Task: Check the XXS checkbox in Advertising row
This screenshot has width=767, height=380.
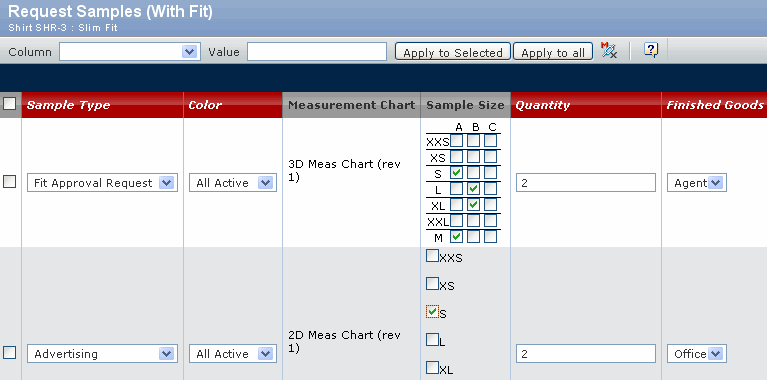Action: pos(432,256)
